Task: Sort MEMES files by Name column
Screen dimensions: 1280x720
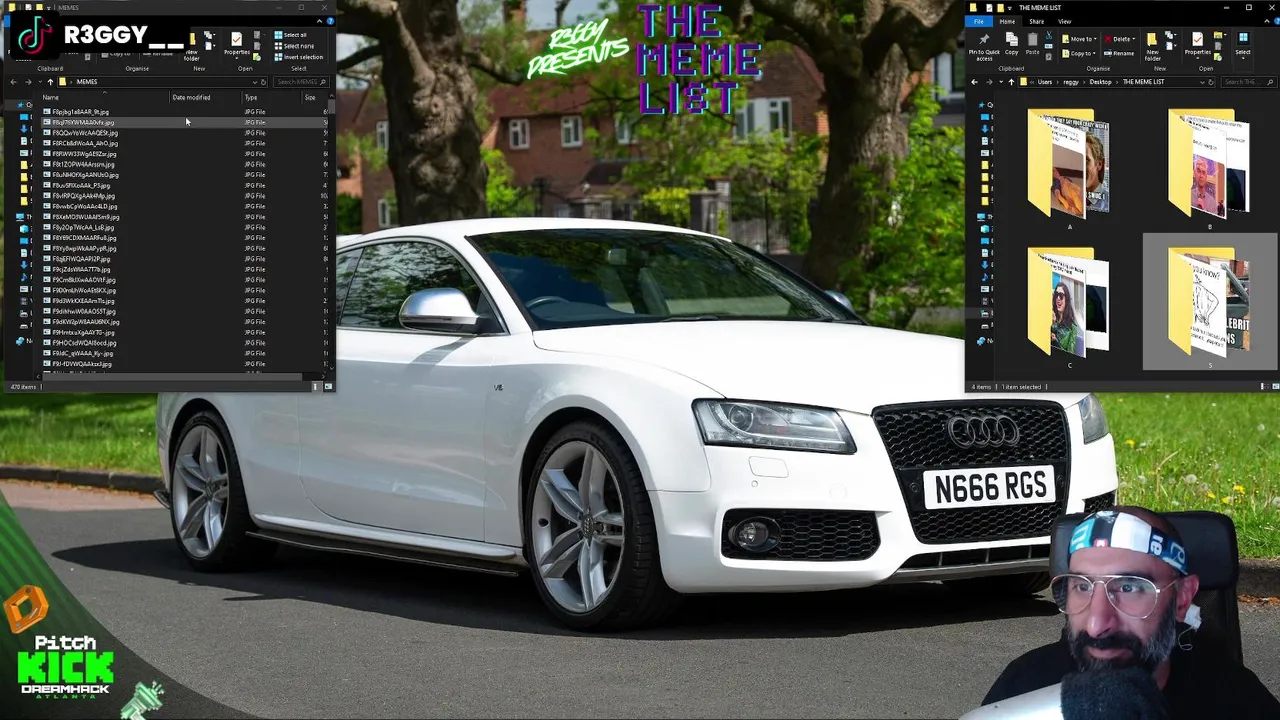Action: pos(50,97)
